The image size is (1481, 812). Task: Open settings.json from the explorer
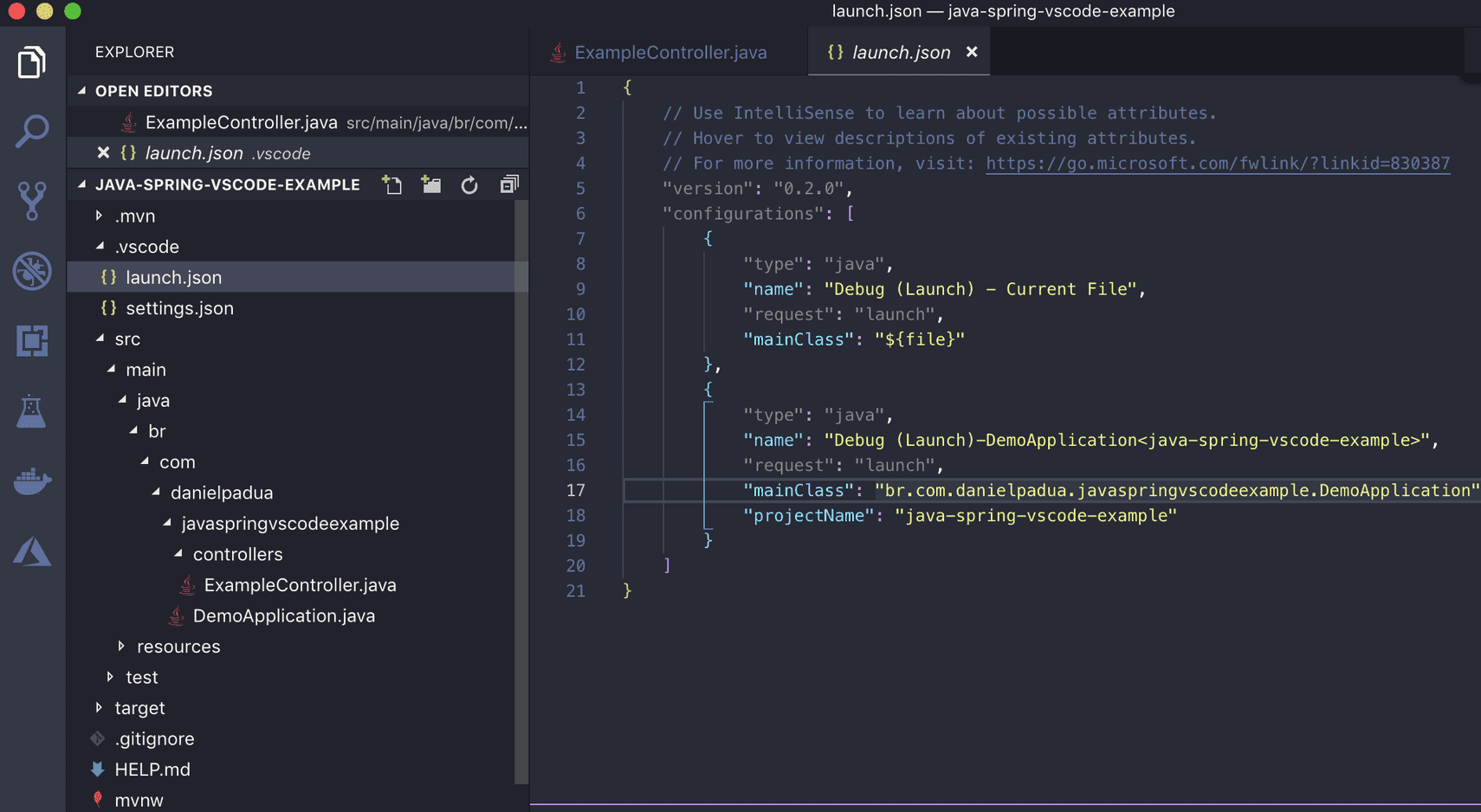(x=179, y=307)
